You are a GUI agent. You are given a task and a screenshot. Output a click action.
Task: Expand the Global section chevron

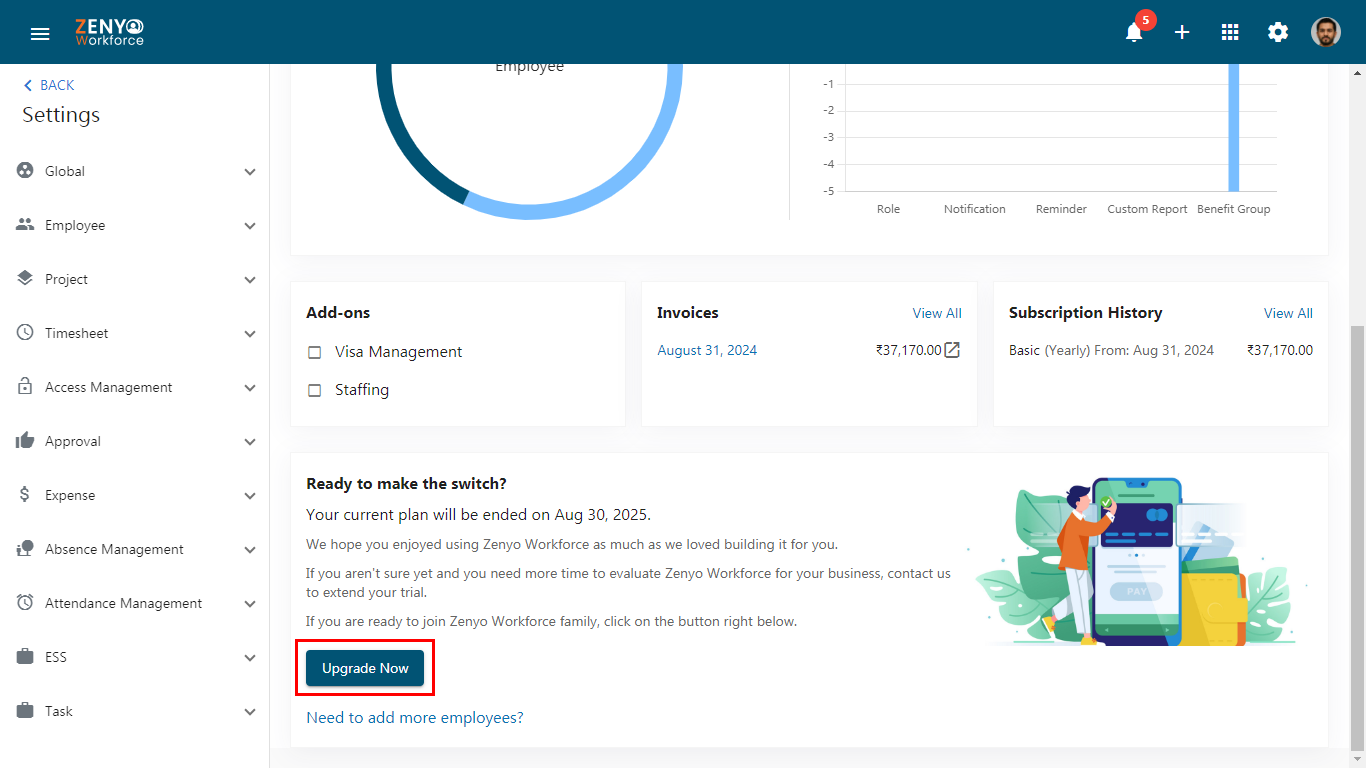pos(250,172)
